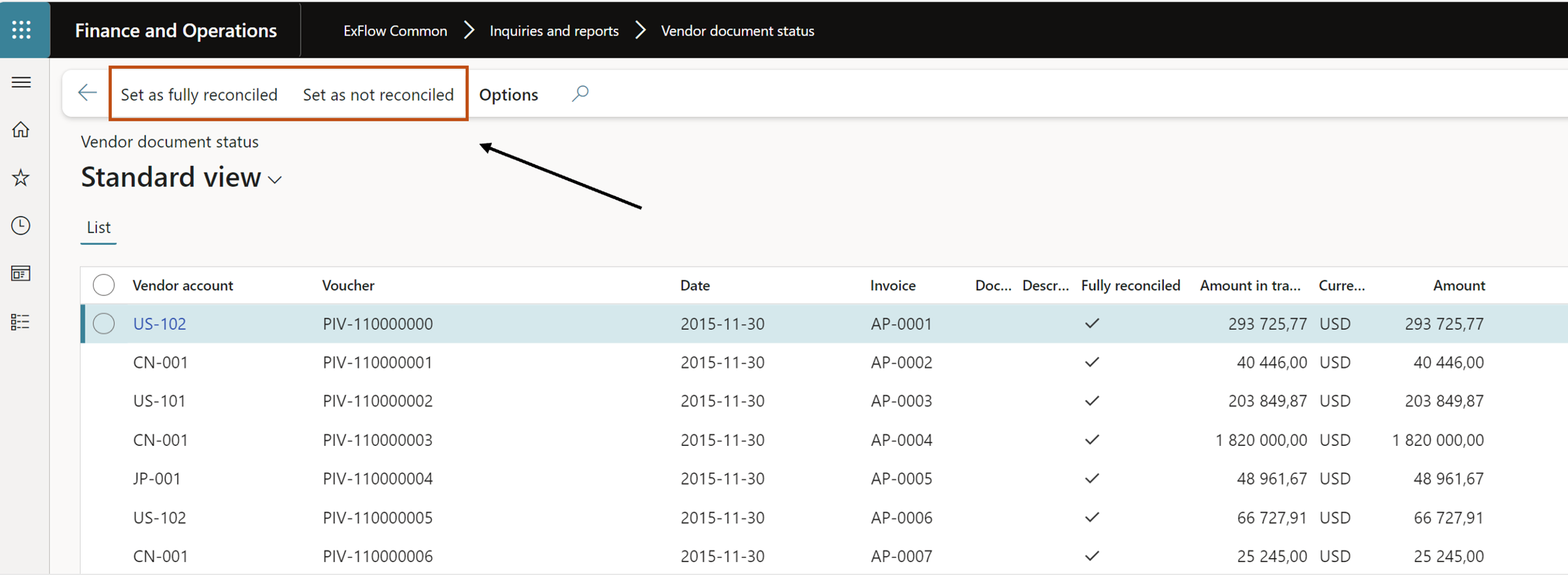Screen dimensions: 1568x575
Task: Click Descr... column header
Action: click(1045, 286)
